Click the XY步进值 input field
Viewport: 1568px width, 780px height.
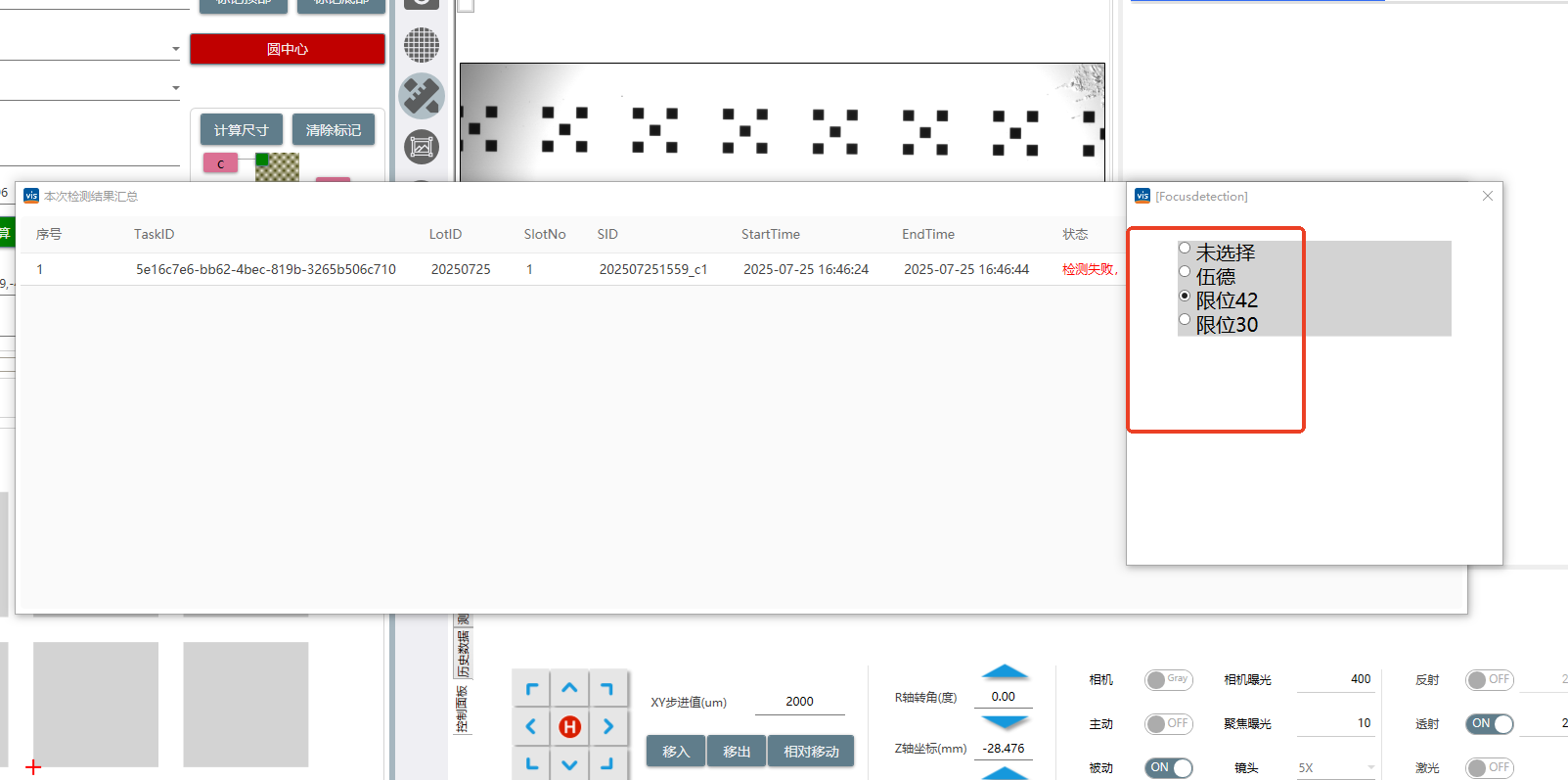[x=799, y=702]
